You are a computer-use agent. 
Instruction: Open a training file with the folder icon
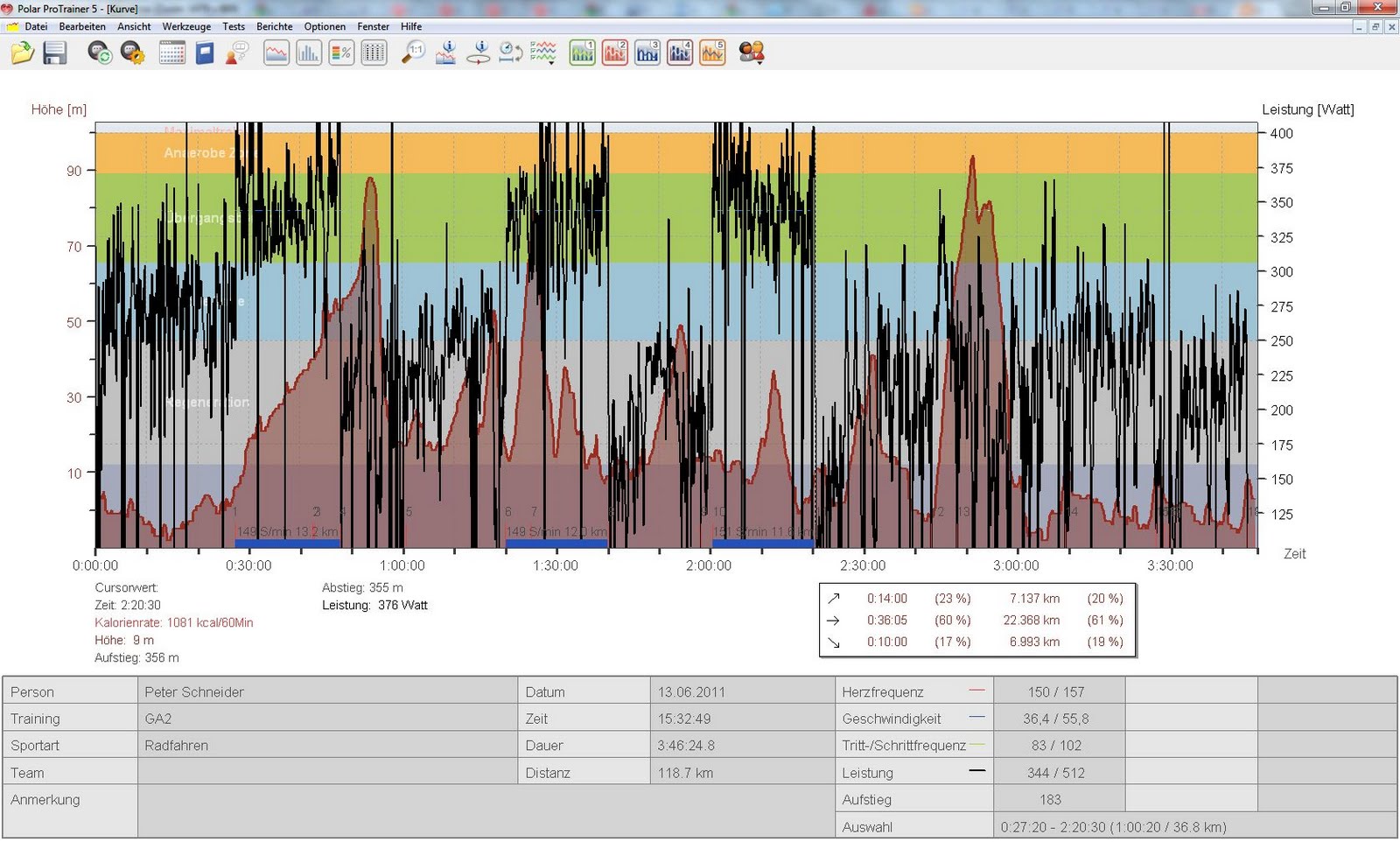22,53
